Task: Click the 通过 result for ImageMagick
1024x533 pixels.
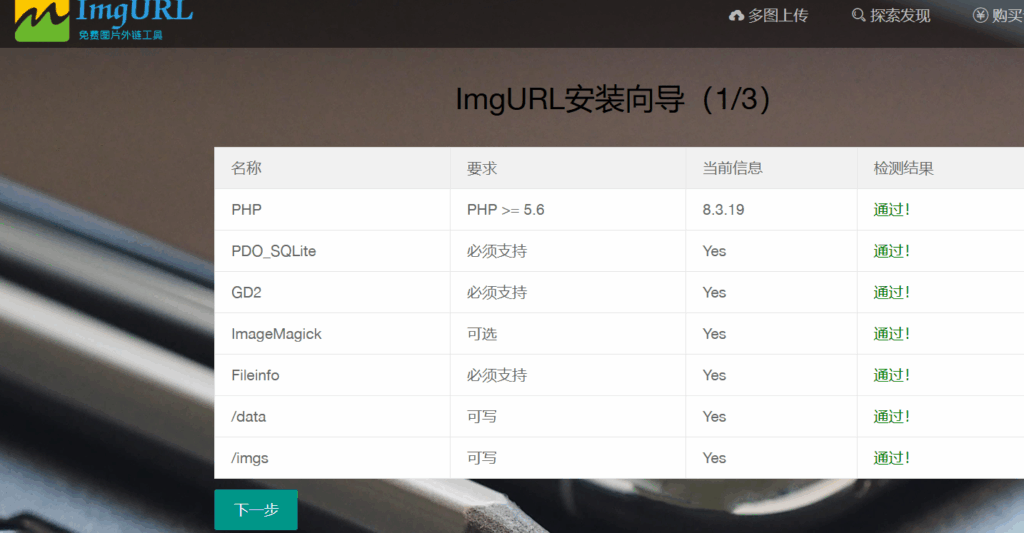Action: coord(891,334)
